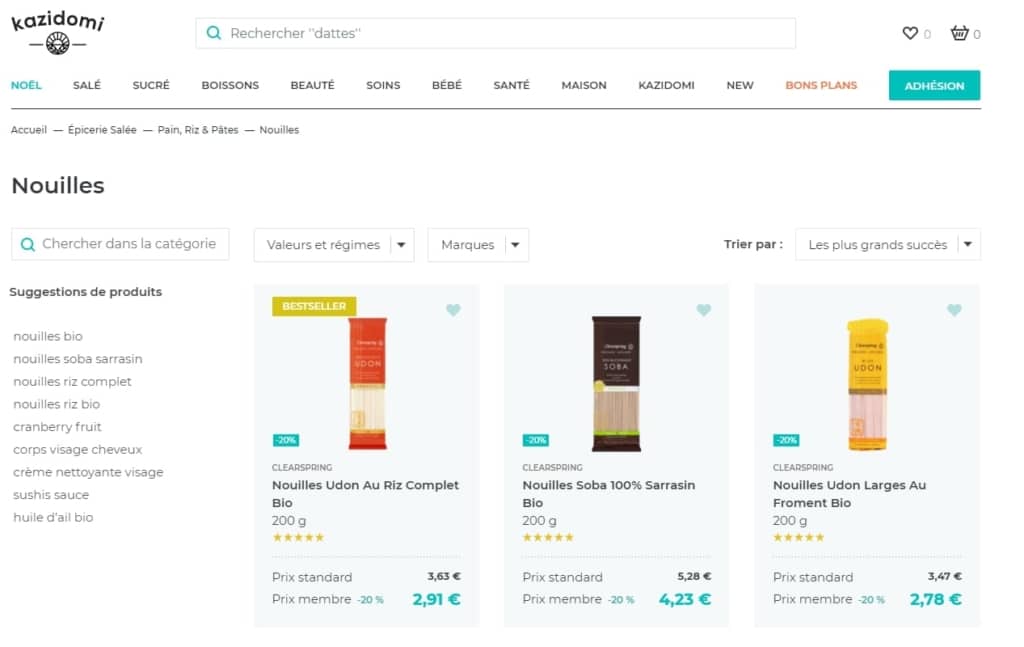Select suggestion sushis sauce
The image size is (1024, 647).
pyautogui.click(x=51, y=495)
